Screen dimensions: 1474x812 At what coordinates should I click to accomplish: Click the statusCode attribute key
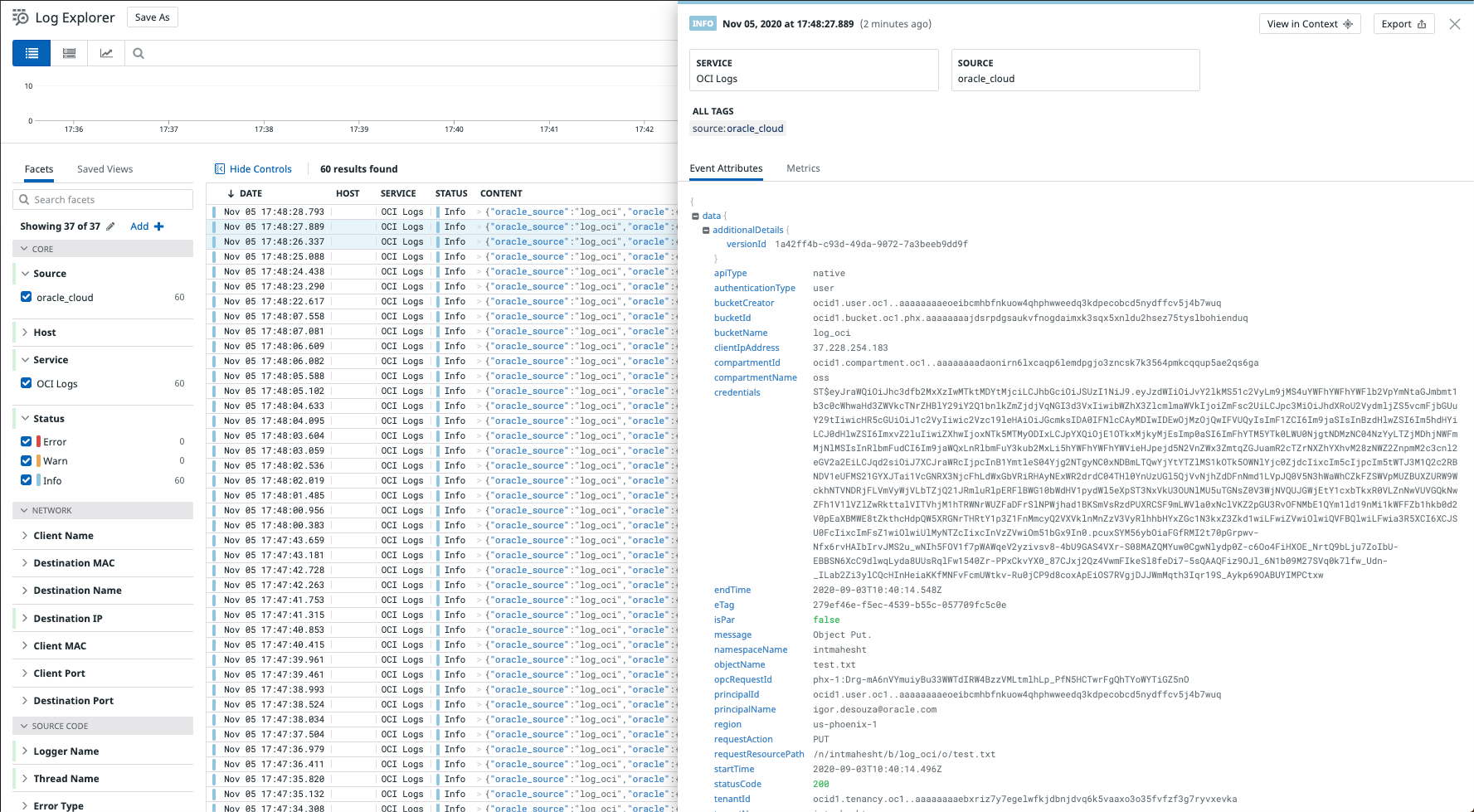pos(737,785)
